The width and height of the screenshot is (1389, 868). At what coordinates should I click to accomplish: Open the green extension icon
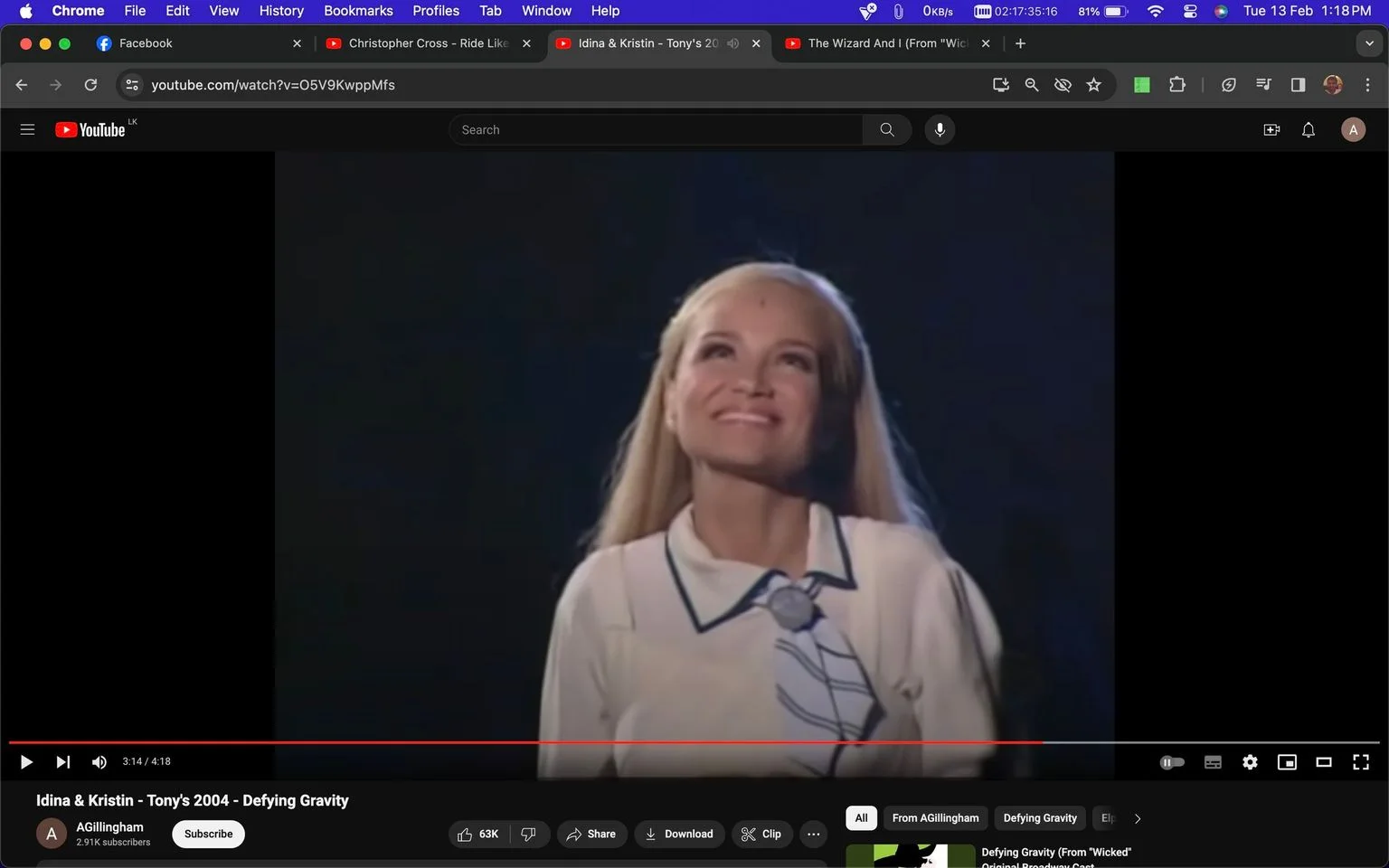(x=1142, y=85)
